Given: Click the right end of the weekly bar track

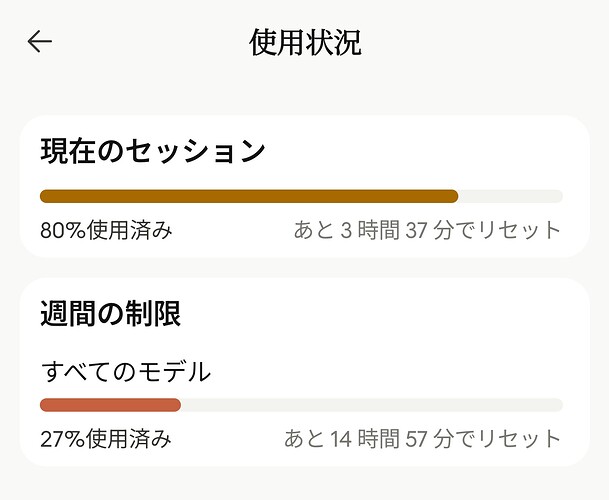Looking at the screenshot, I should [557, 405].
